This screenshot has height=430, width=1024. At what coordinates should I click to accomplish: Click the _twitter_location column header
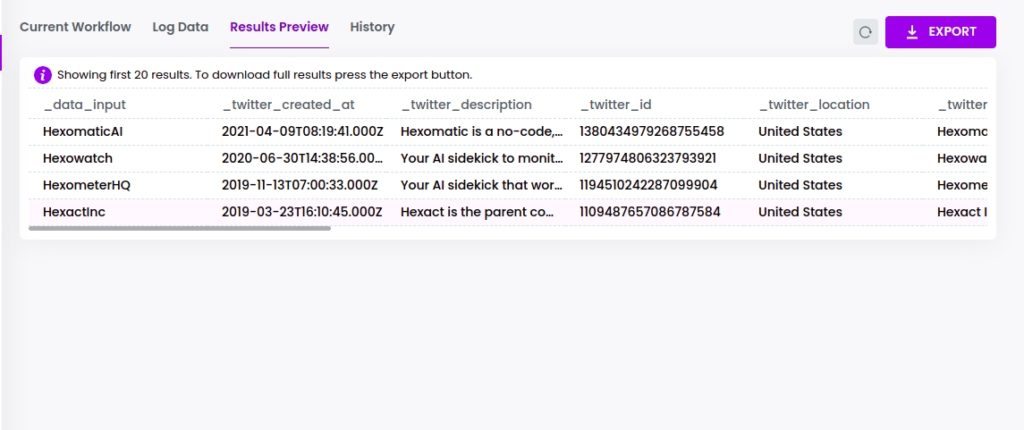(x=814, y=105)
